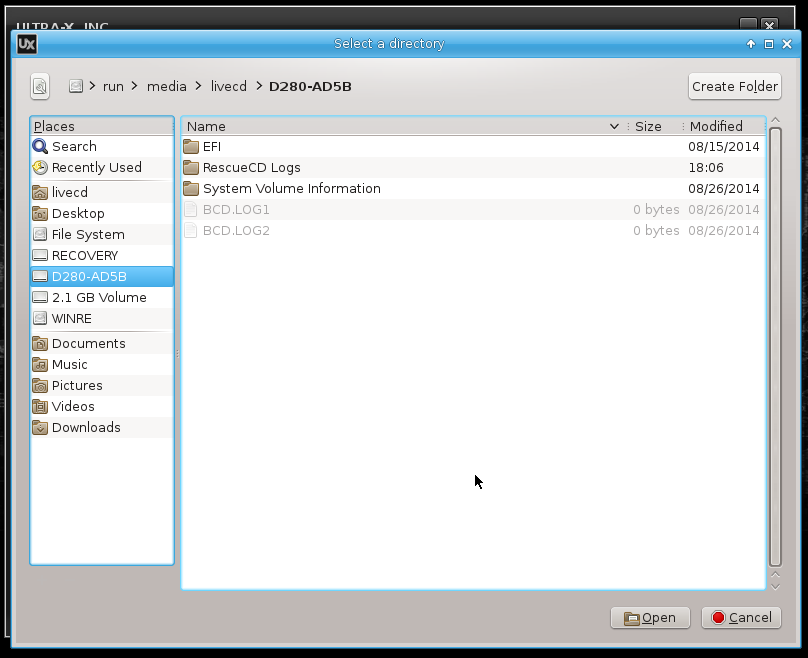Select Search in the Places sidebar
Viewport: 808px width, 658px height.
[74, 147]
